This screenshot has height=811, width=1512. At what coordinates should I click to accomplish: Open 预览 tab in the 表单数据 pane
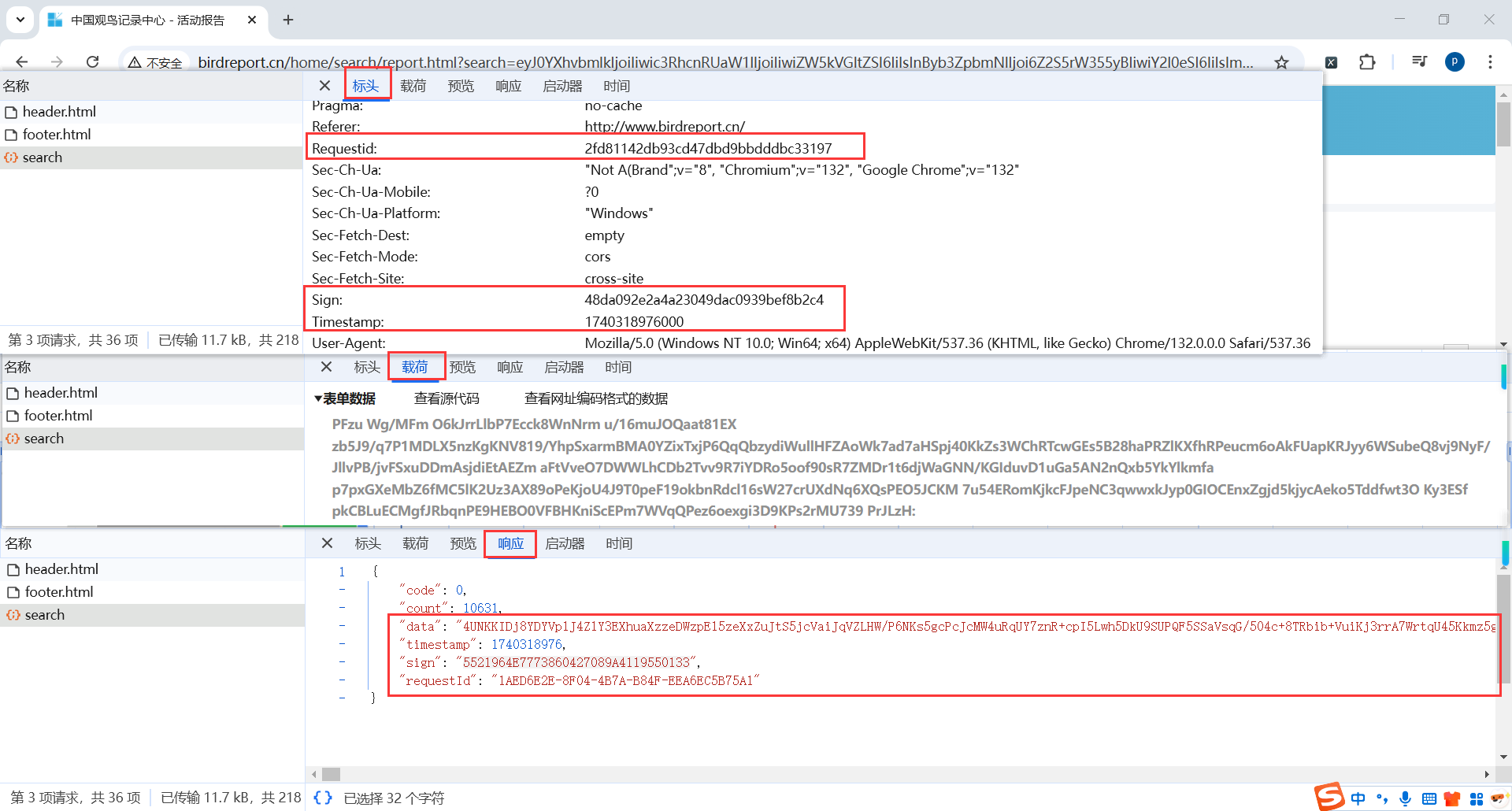click(462, 367)
